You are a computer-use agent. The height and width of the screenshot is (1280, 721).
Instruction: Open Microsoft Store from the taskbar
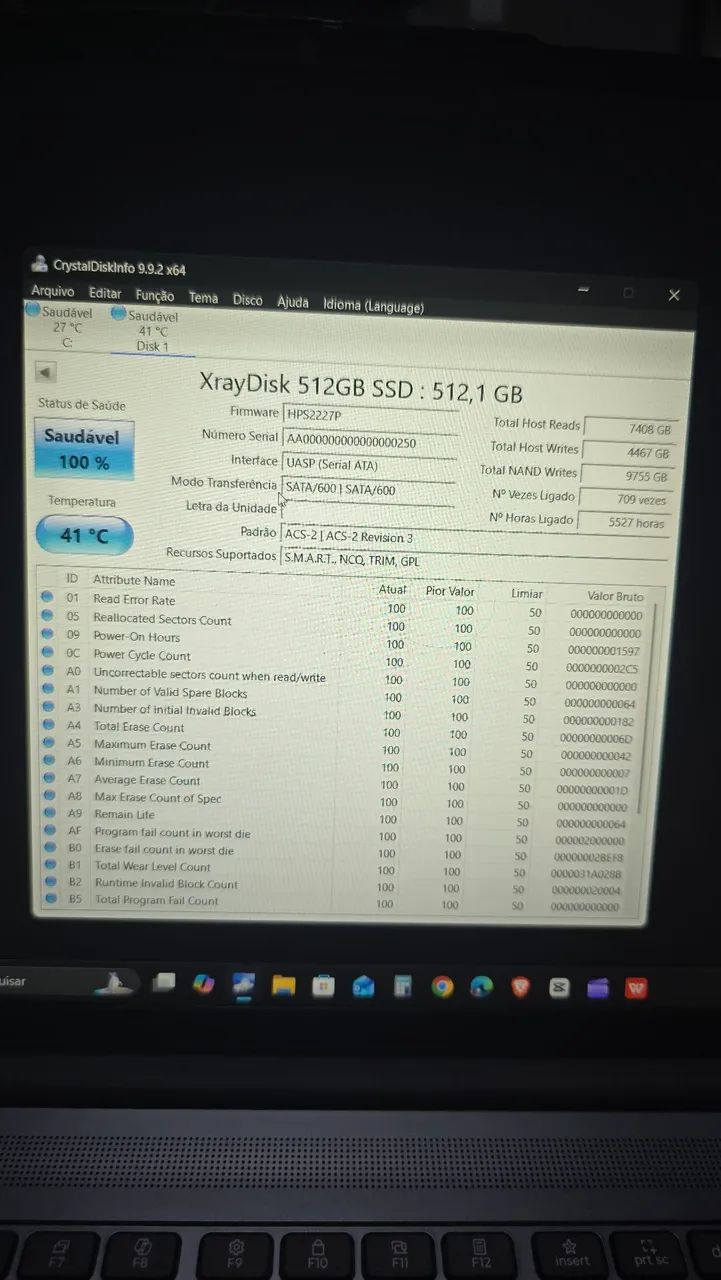(x=323, y=987)
